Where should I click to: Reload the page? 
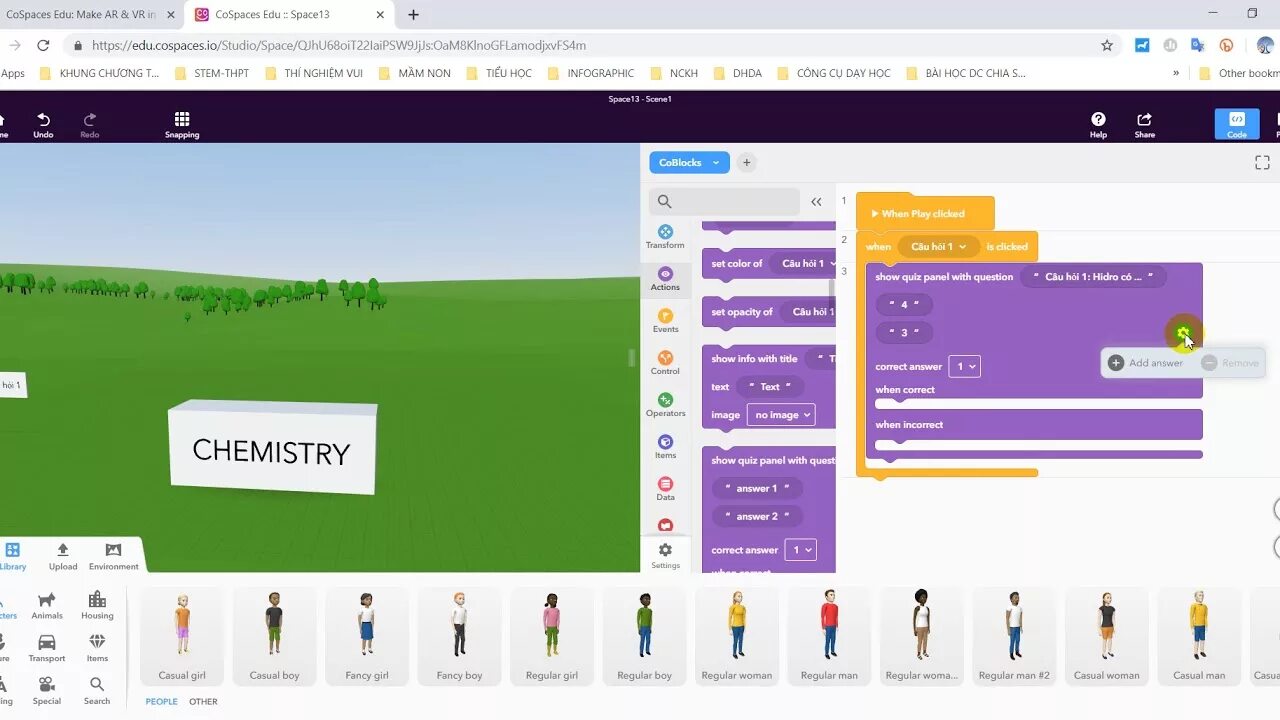coord(43,45)
